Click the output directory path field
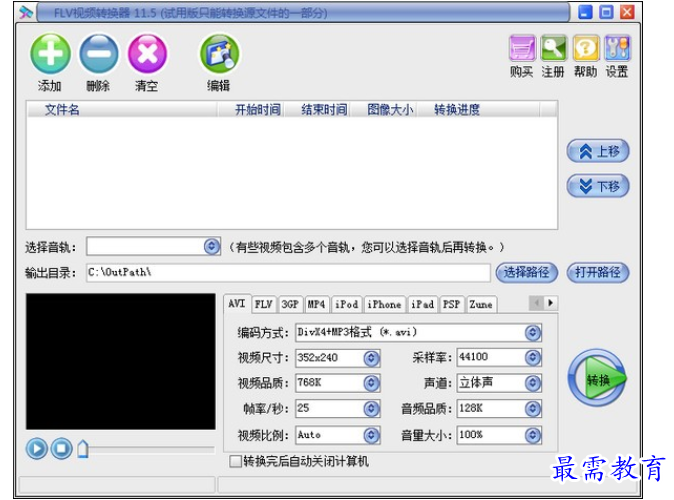The height and width of the screenshot is (500, 674). (x=288, y=273)
